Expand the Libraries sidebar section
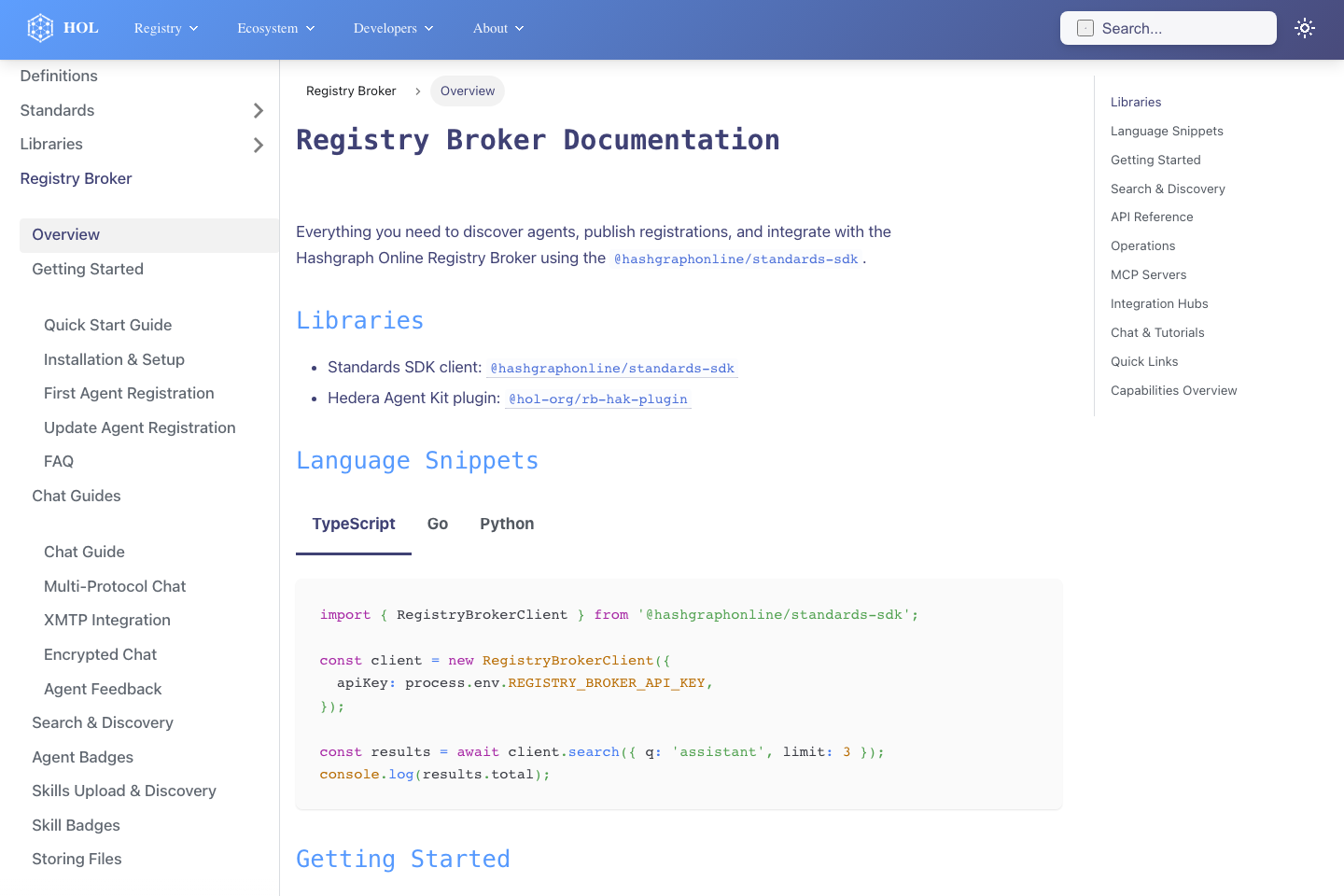Viewport: 1344px width, 896px height. (x=258, y=145)
